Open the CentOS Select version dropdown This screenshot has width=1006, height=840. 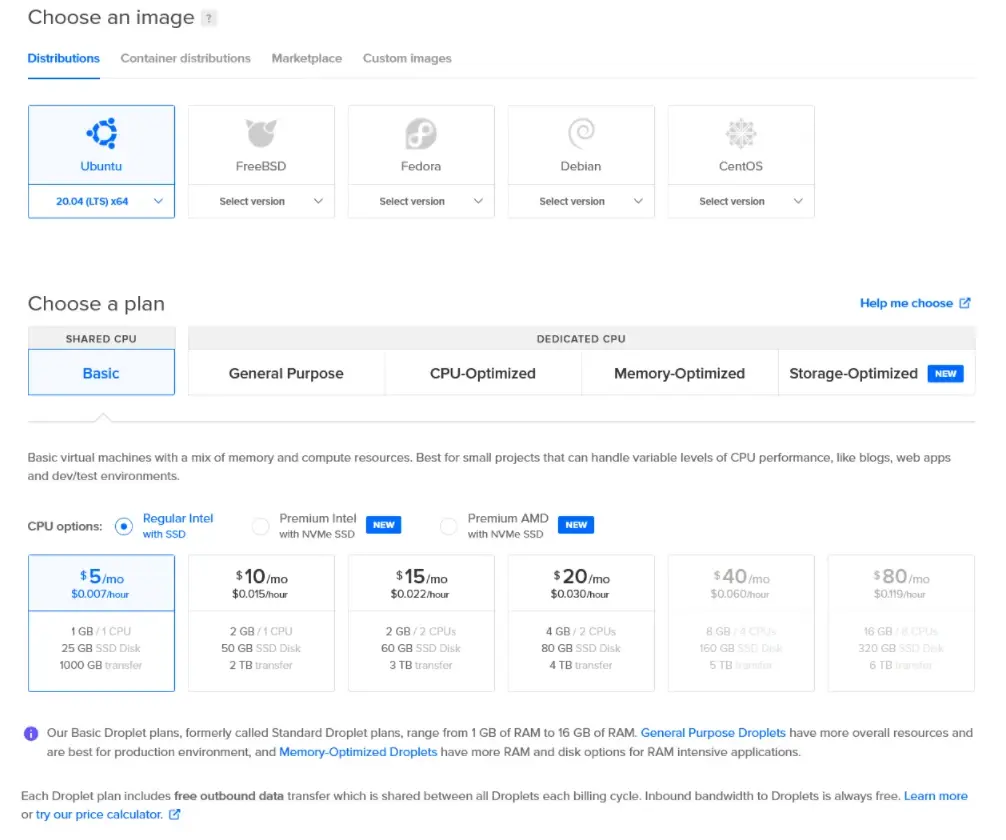point(741,201)
